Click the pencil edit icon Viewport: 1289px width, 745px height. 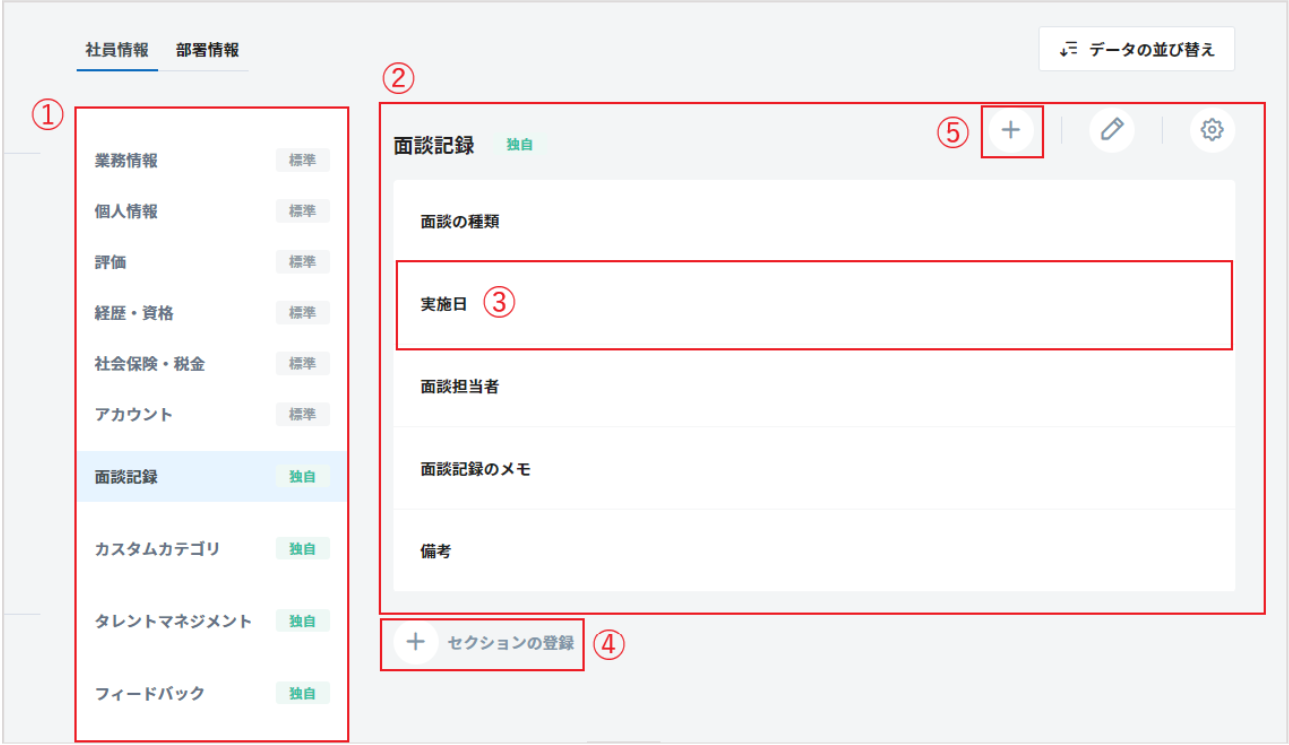pyautogui.click(x=1112, y=130)
